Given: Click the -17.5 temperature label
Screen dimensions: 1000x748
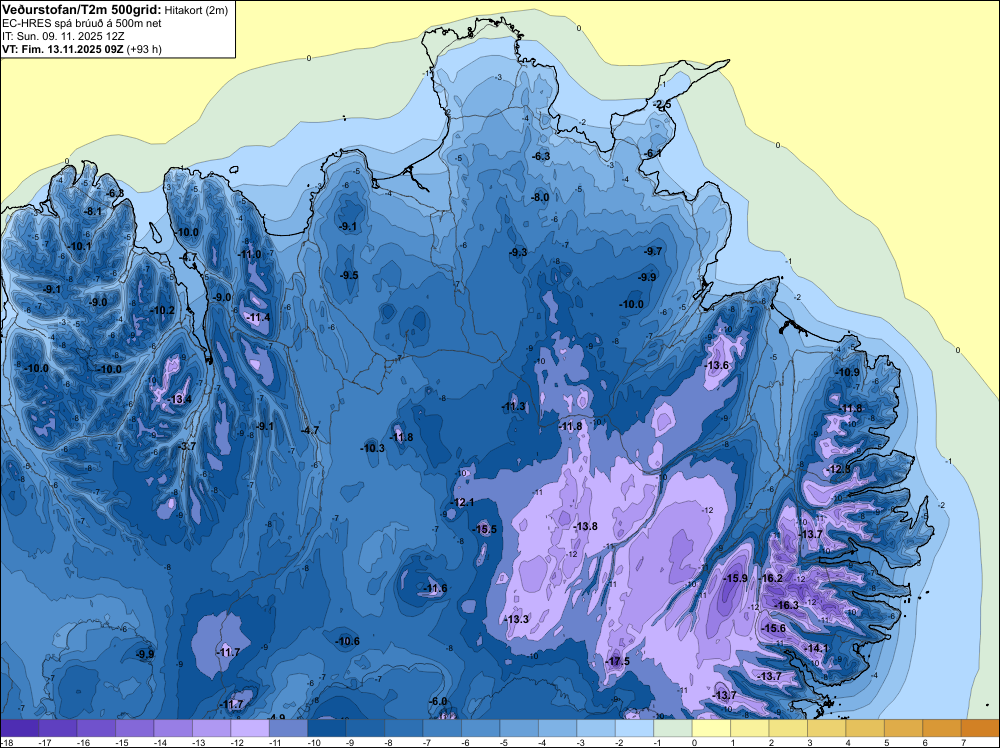Looking at the screenshot, I should click(x=618, y=661).
